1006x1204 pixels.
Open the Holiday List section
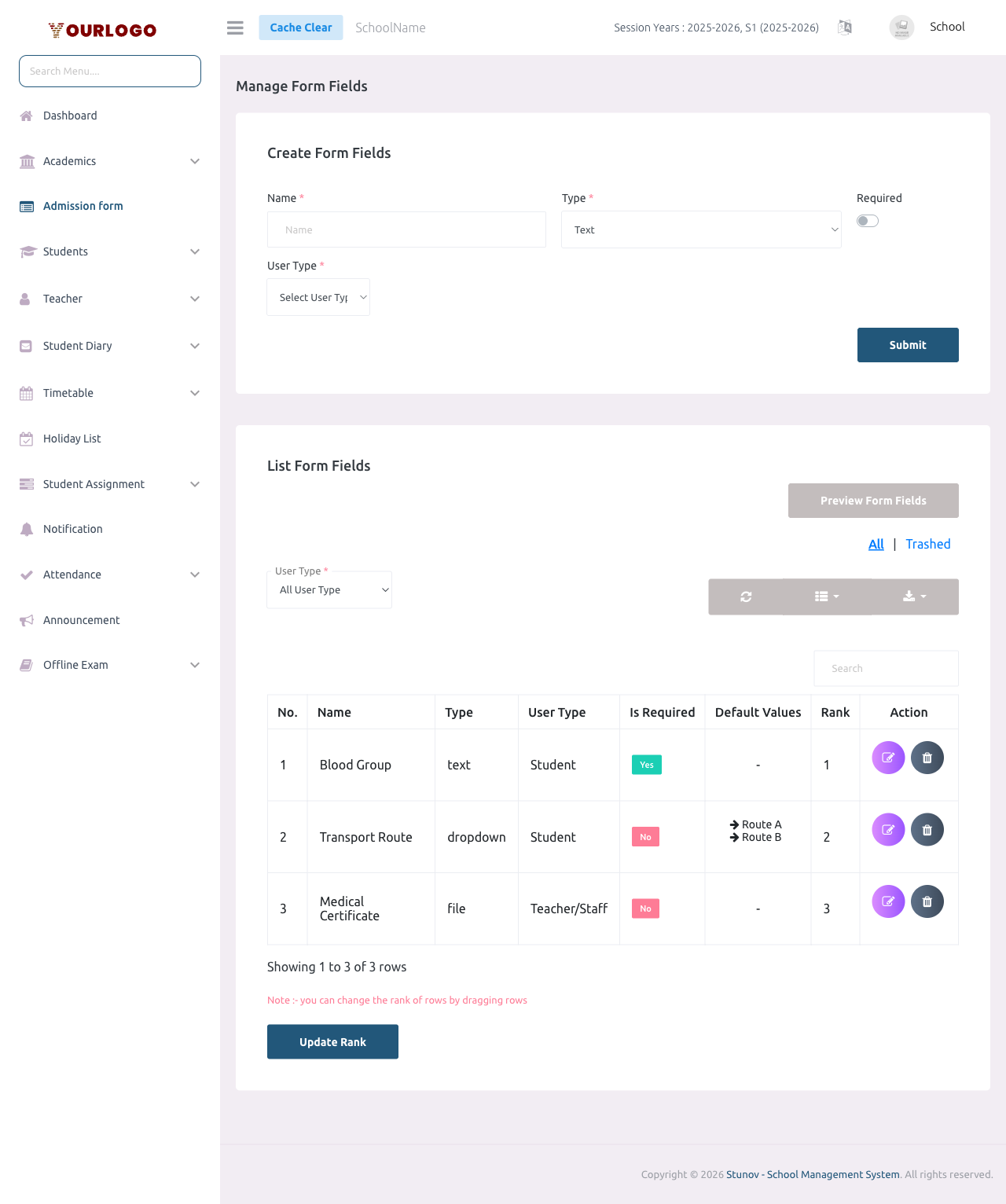click(72, 439)
